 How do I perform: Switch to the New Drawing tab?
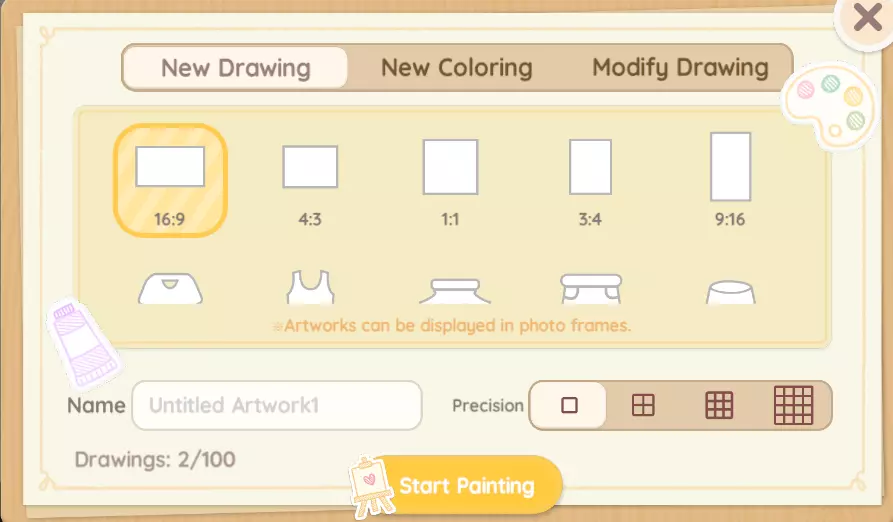[236, 68]
